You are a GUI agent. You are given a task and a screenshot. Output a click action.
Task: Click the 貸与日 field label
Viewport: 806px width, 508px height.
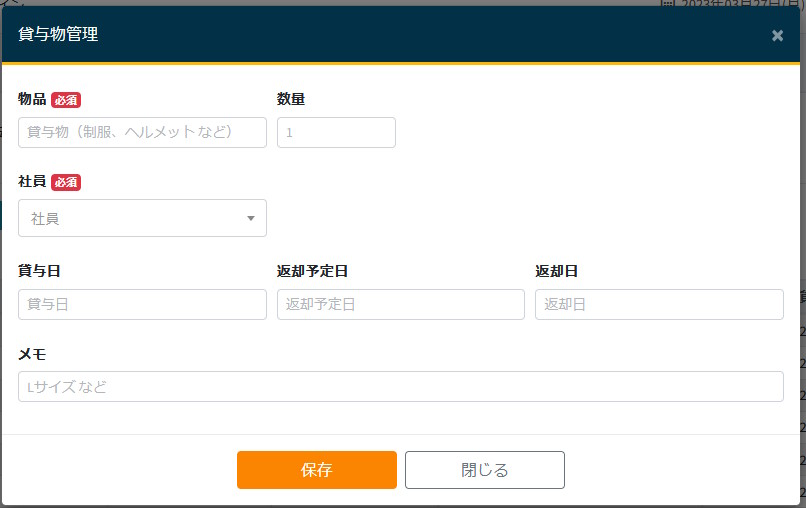point(40,271)
